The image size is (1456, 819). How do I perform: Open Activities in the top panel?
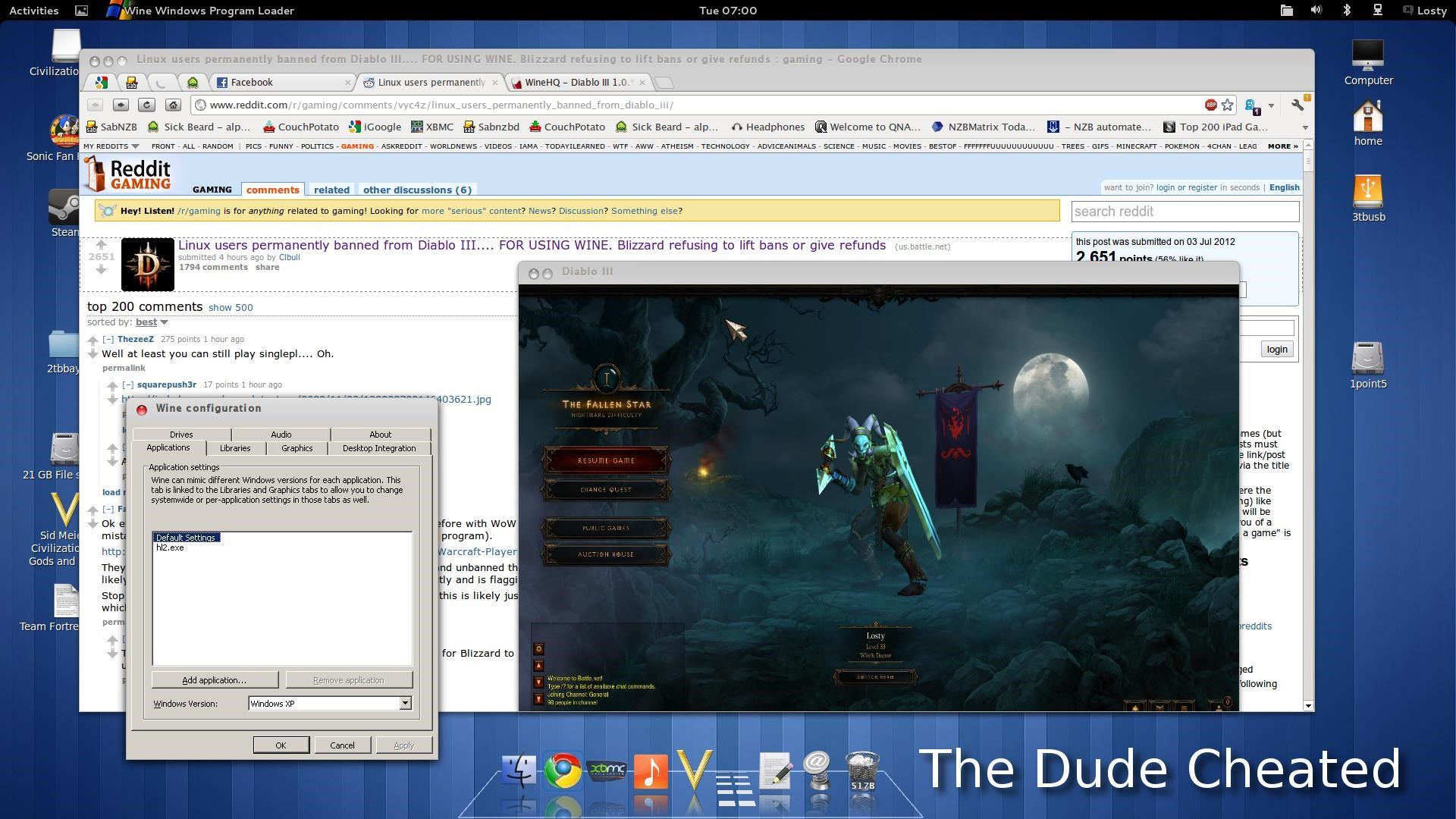(33, 10)
